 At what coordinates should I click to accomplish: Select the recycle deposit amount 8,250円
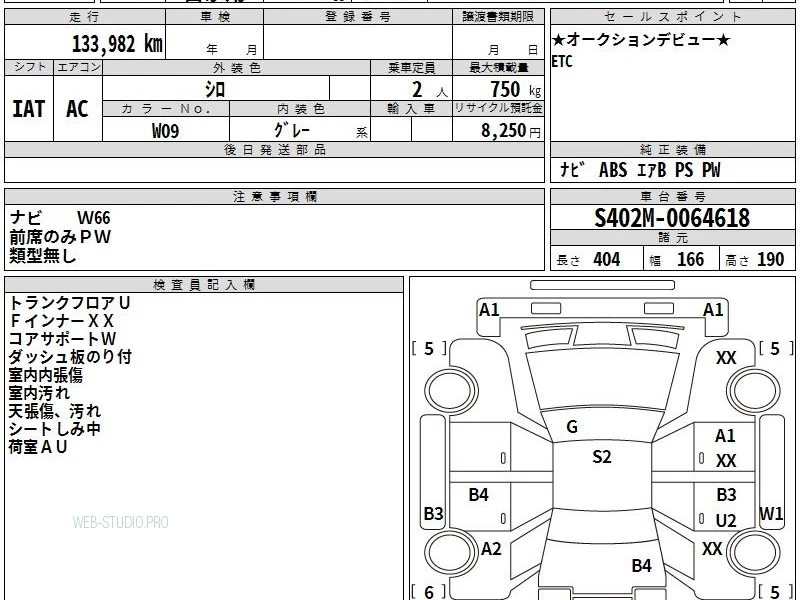[x=511, y=131]
